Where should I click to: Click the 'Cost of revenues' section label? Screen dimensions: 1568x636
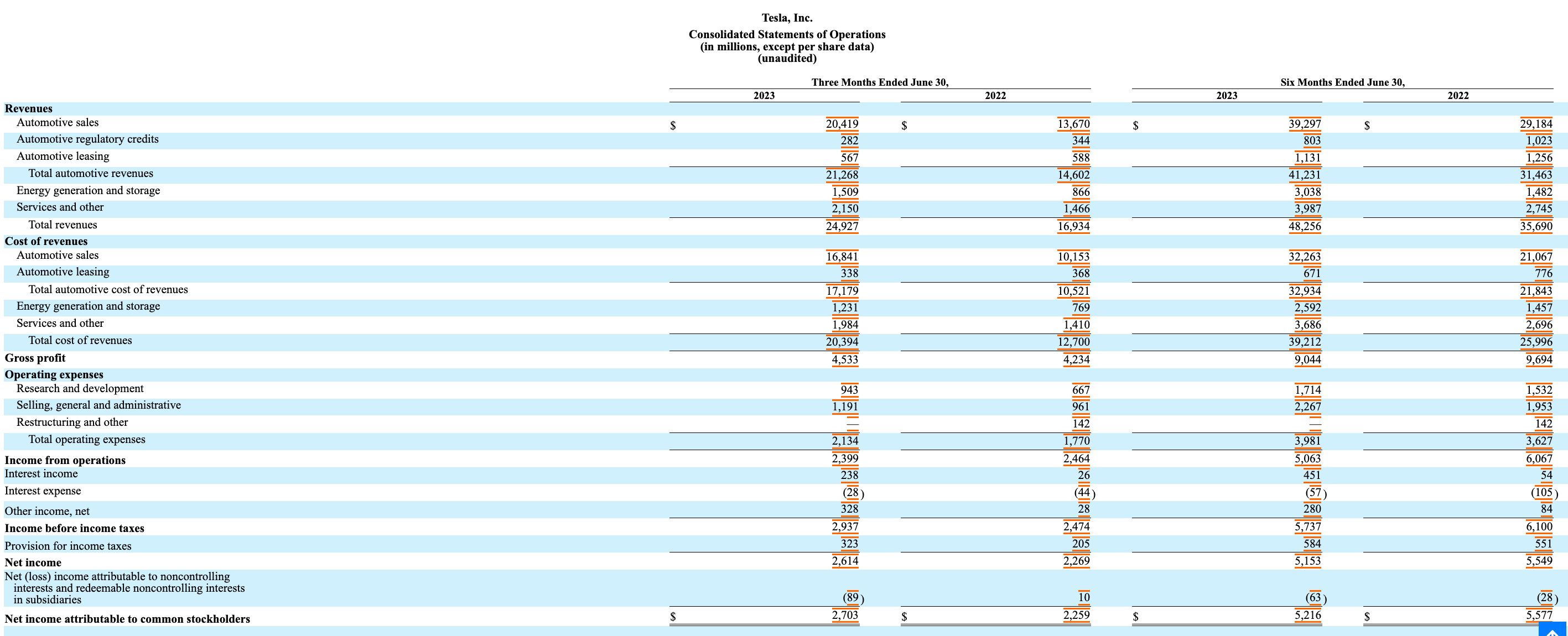[x=46, y=242]
